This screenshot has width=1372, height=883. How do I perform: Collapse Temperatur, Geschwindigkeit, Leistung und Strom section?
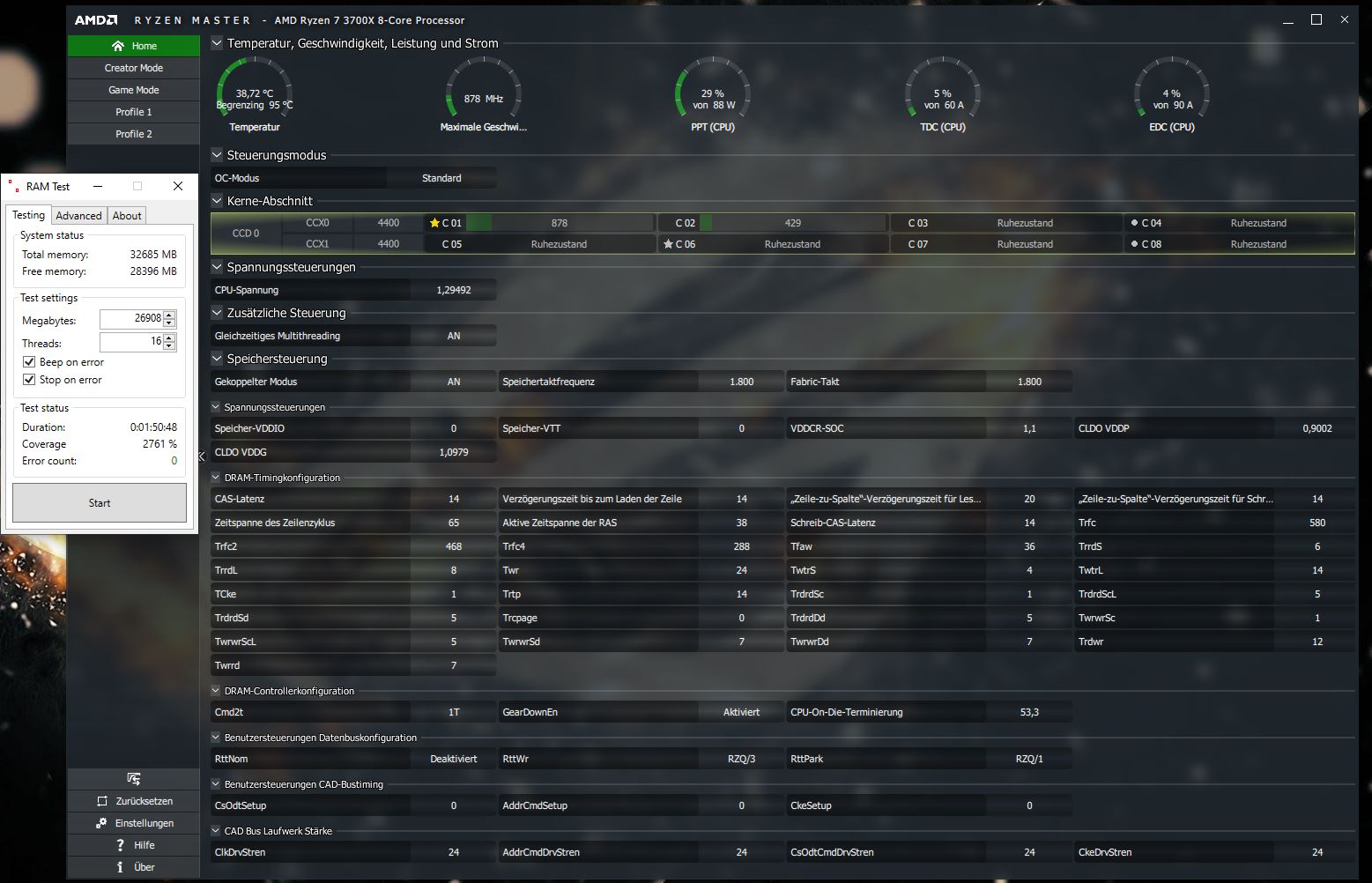click(217, 43)
